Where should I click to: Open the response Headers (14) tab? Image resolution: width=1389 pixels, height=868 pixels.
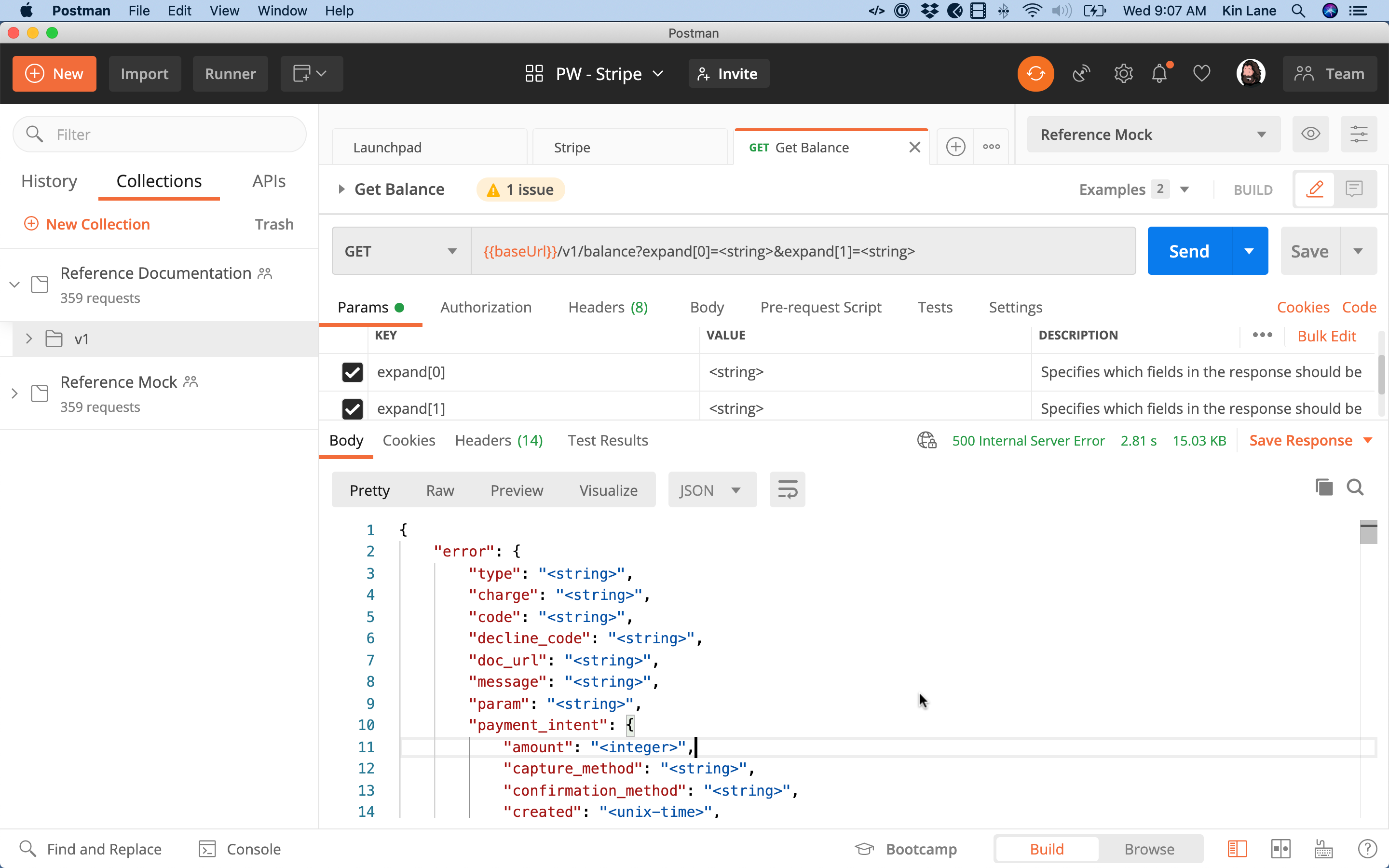tap(499, 440)
